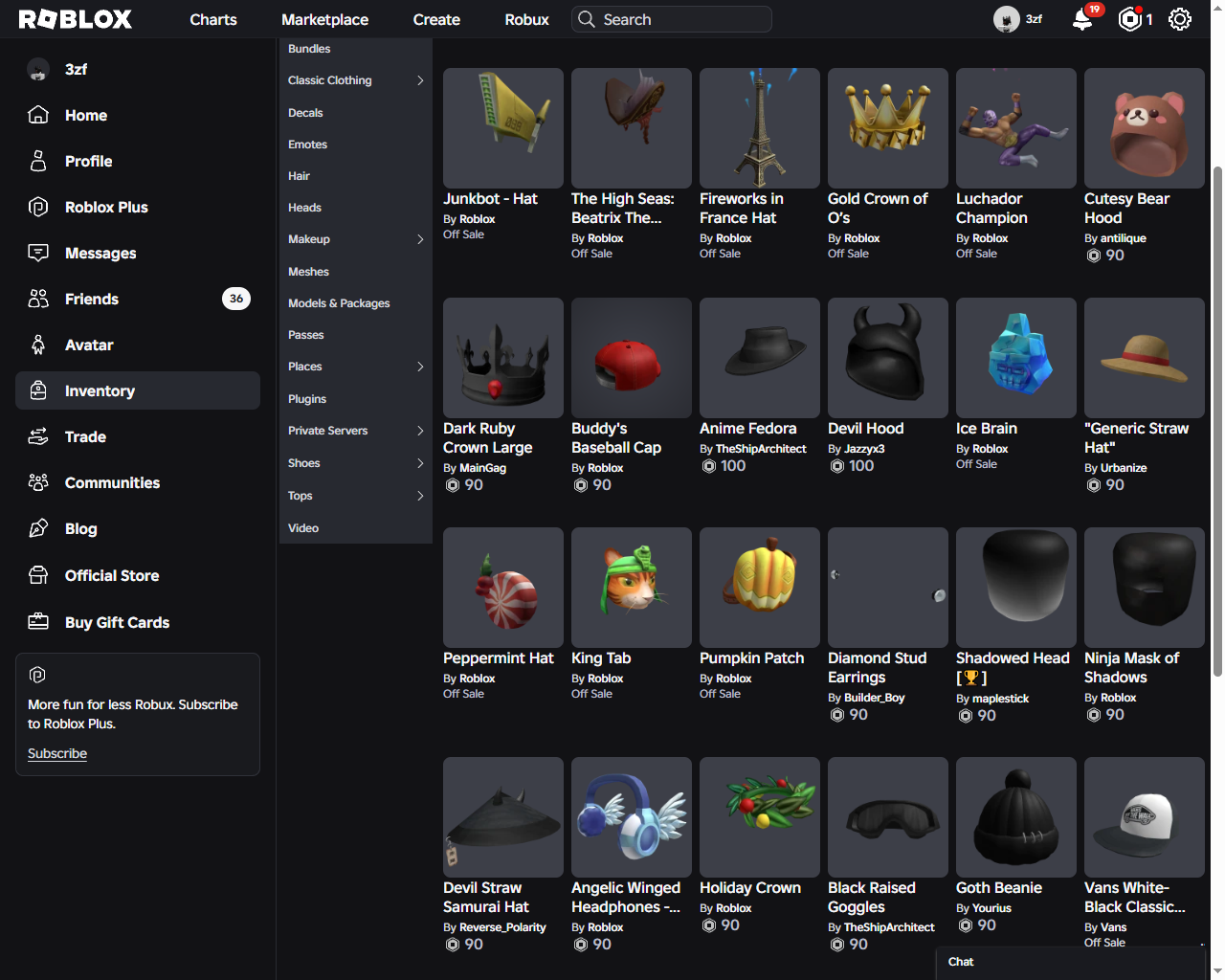This screenshot has height=980, width=1225.
Task: Open the Charts tab
Action: tap(213, 19)
